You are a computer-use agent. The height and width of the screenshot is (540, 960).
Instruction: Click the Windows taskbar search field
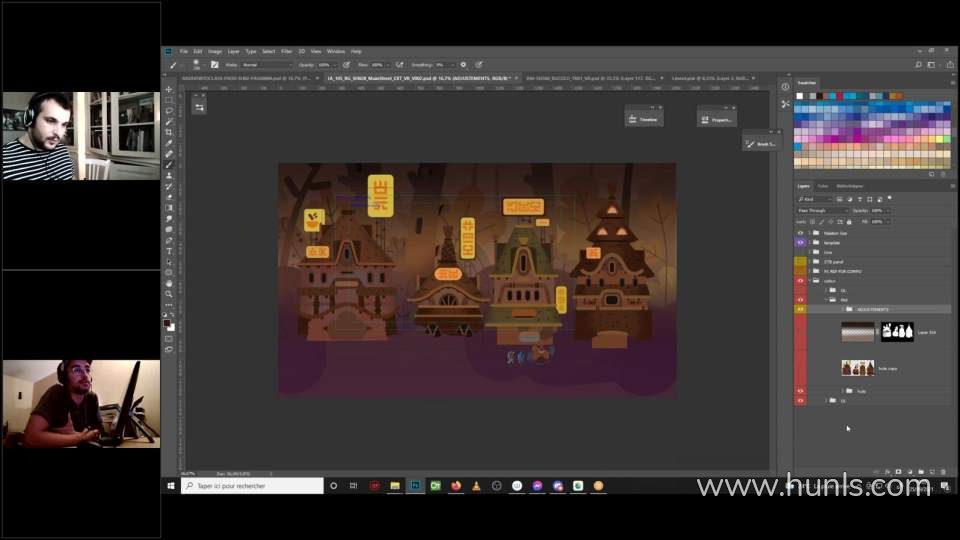[252, 486]
